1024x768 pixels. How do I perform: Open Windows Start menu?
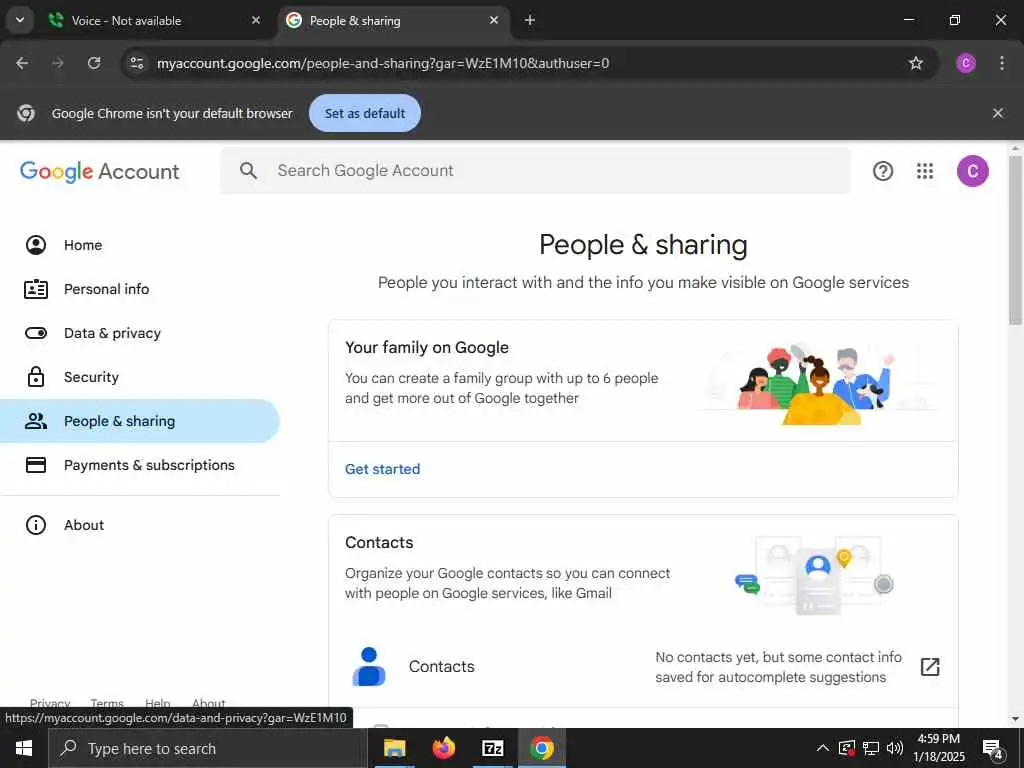click(24, 748)
